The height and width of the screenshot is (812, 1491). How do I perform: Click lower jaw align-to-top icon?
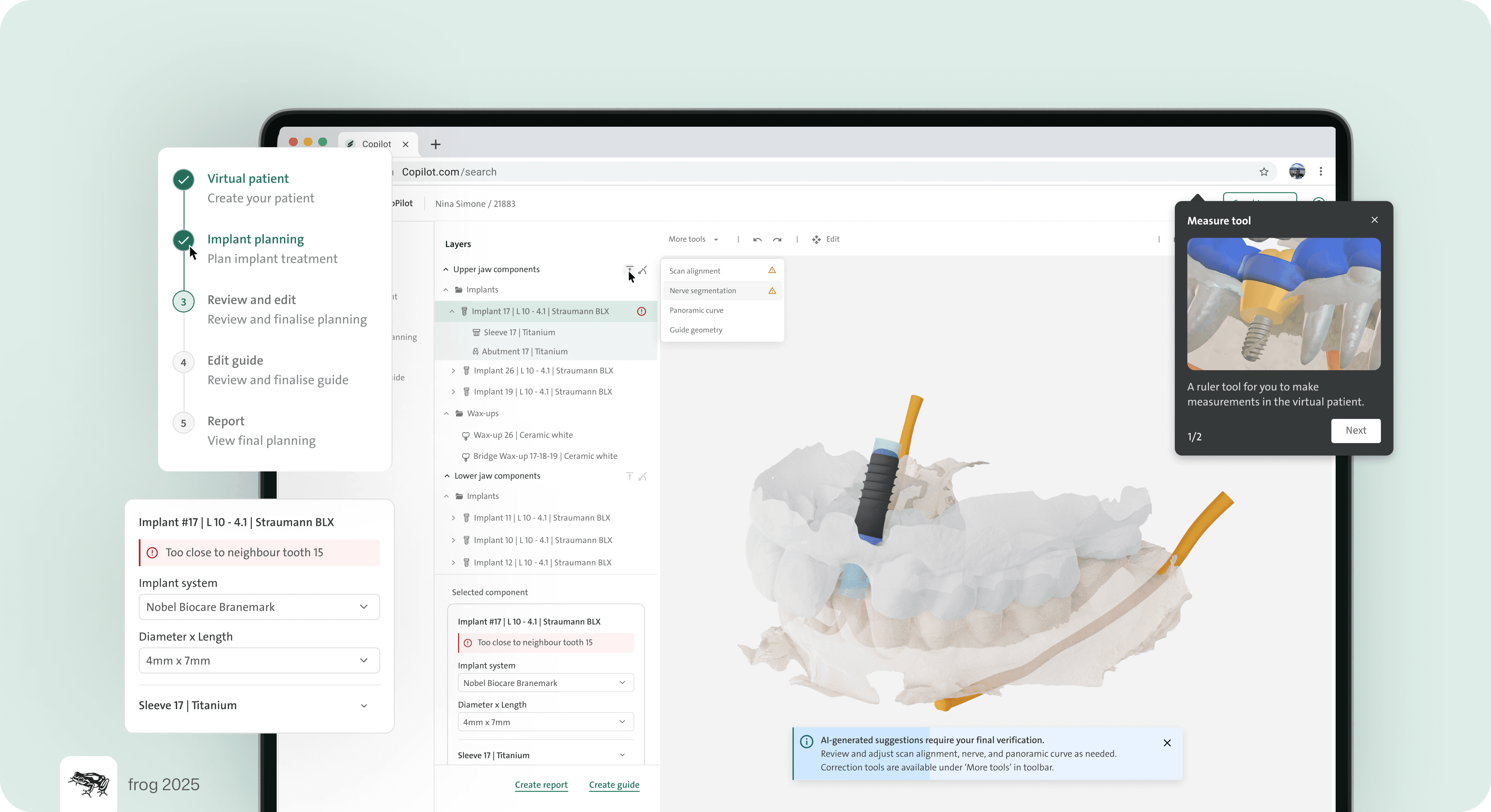click(630, 476)
